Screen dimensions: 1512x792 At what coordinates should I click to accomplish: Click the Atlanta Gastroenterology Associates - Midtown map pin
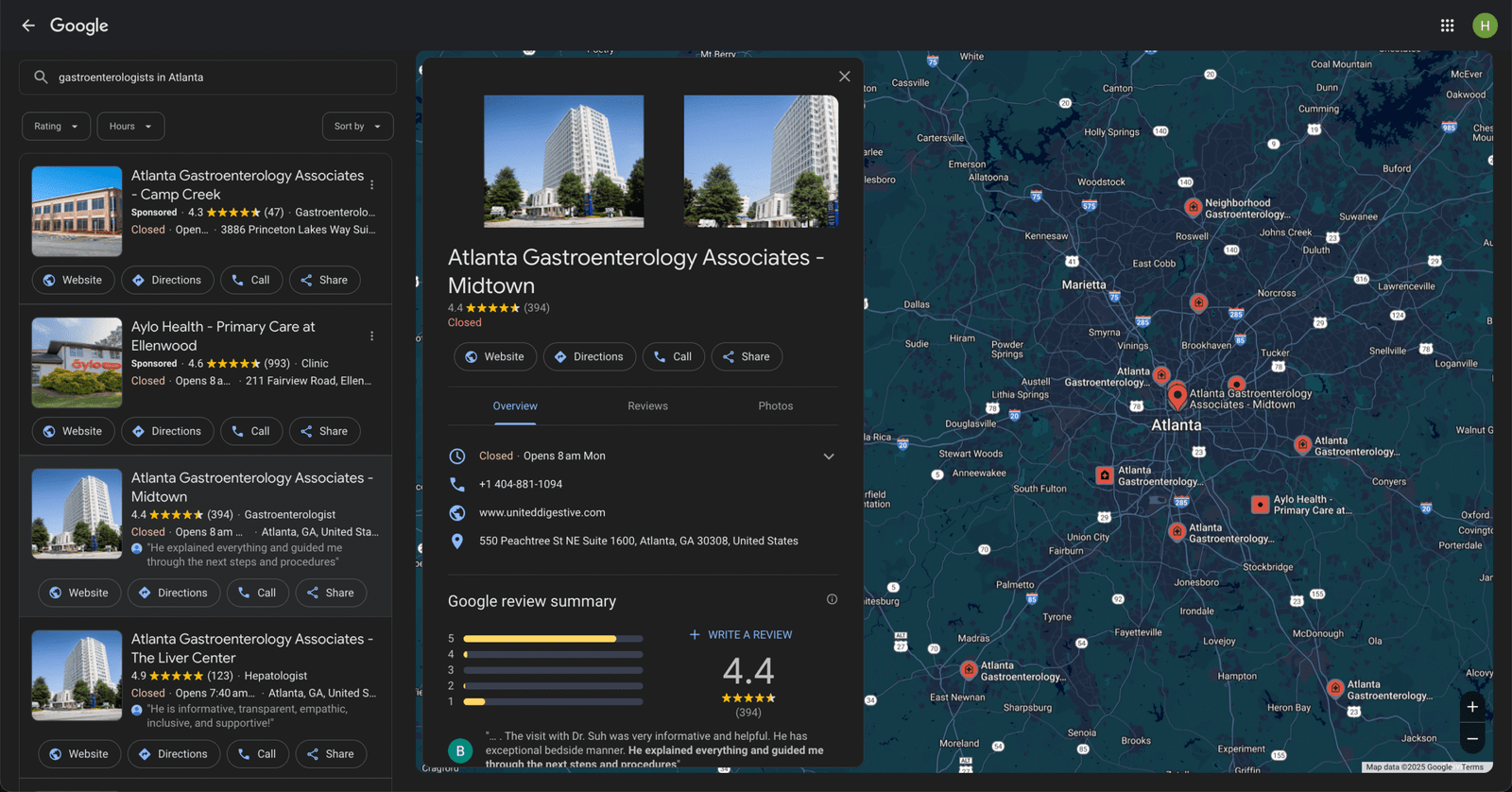click(1177, 395)
